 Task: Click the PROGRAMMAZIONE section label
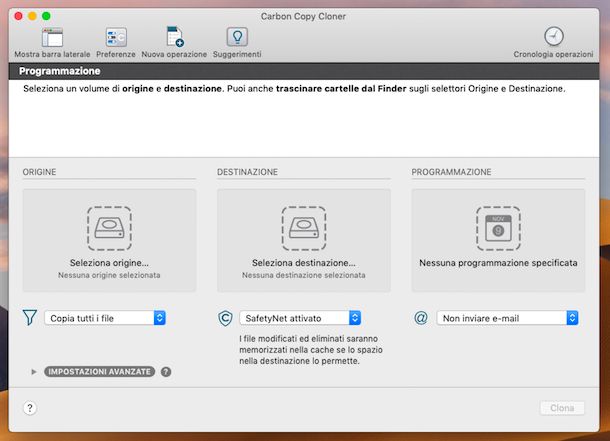pyautogui.click(x=451, y=172)
